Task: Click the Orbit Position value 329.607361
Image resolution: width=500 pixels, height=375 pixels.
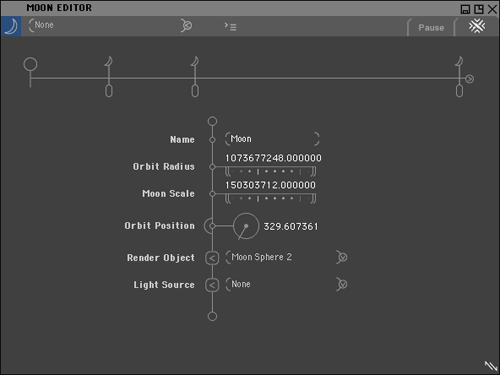Action: point(291,227)
